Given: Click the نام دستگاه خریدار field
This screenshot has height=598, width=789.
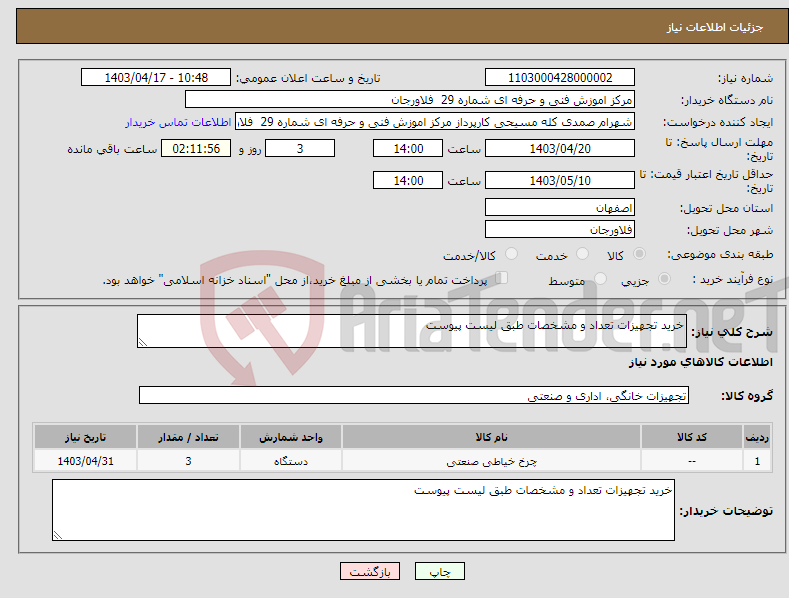Looking at the screenshot, I should pyautogui.click(x=410, y=100).
